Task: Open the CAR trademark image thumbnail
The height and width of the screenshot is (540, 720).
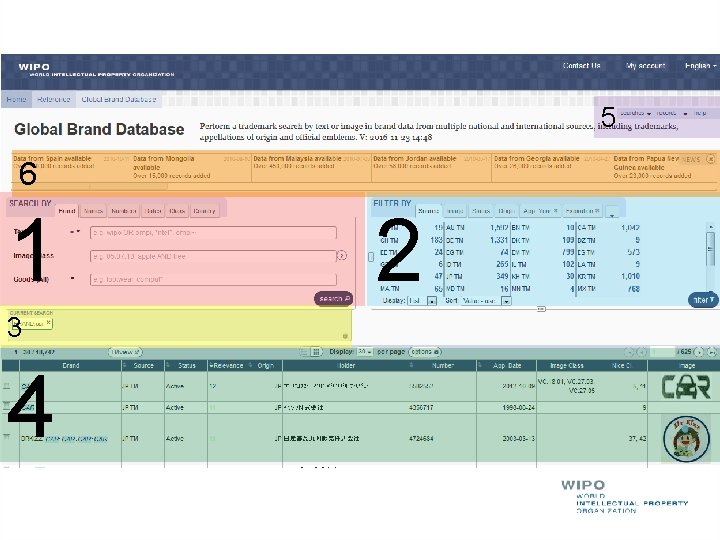Action: tap(686, 387)
